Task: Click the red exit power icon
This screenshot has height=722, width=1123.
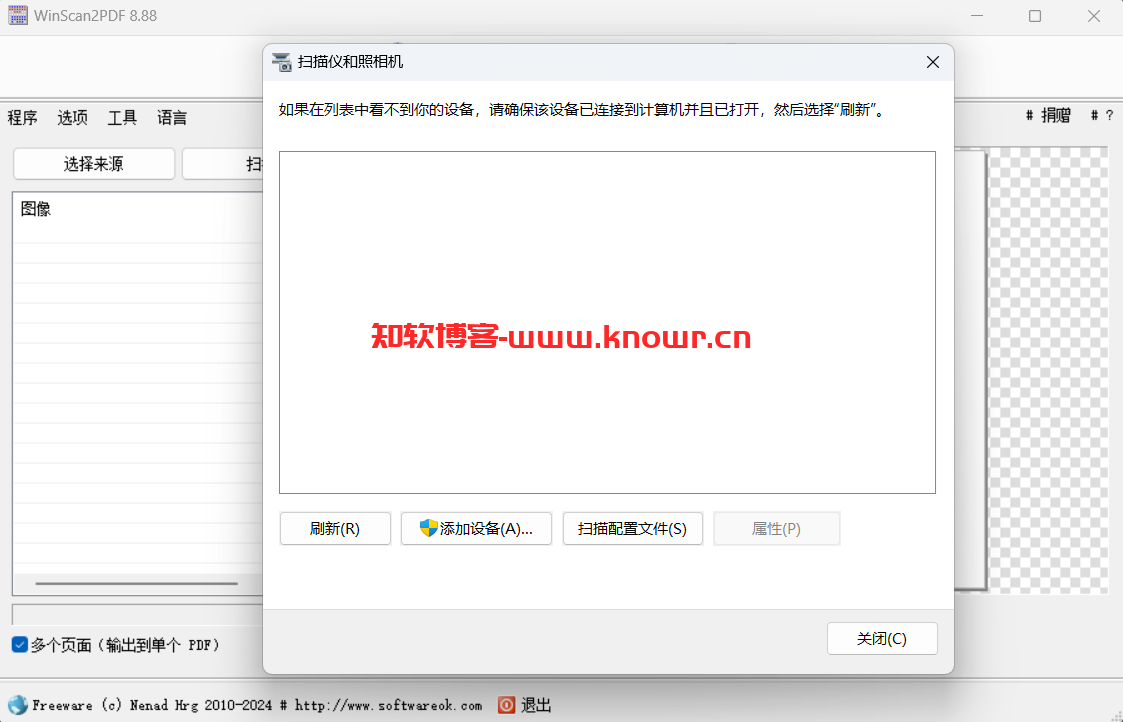Action: pos(506,705)
